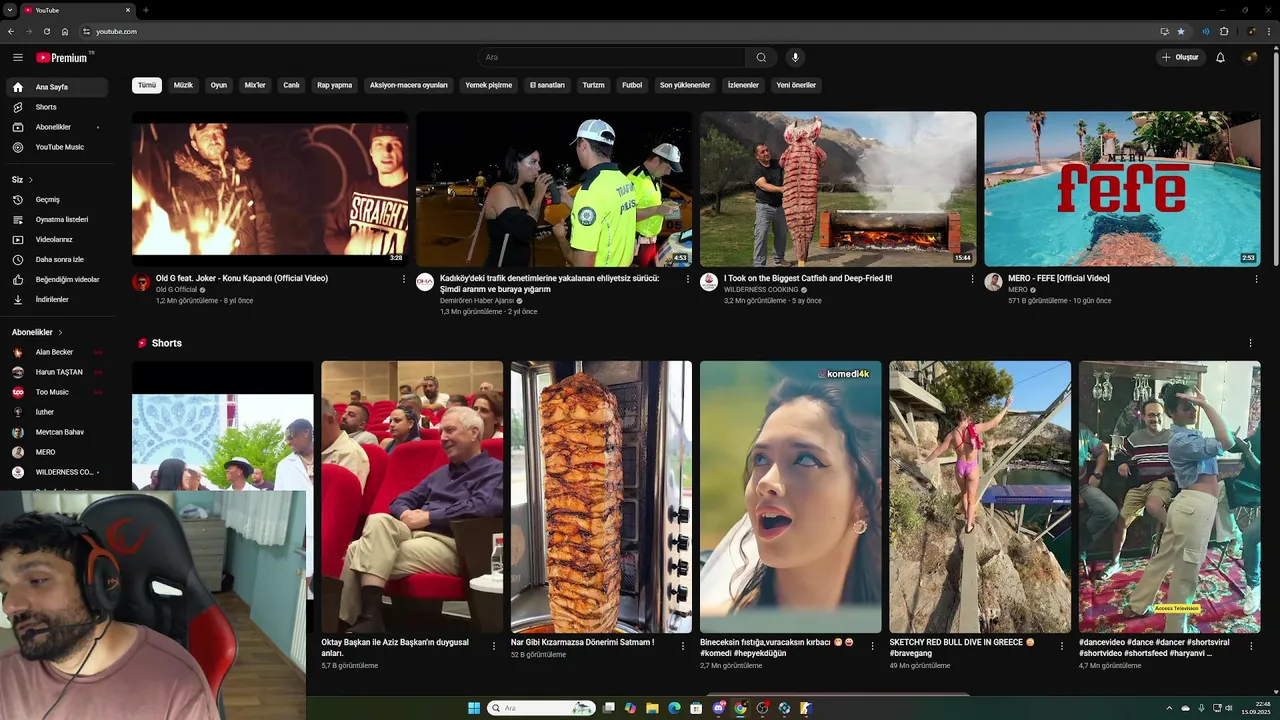1280x720 pixels.
Task: Select the Aksiyon-macera oyunları chip
Action: coord(409,85)
